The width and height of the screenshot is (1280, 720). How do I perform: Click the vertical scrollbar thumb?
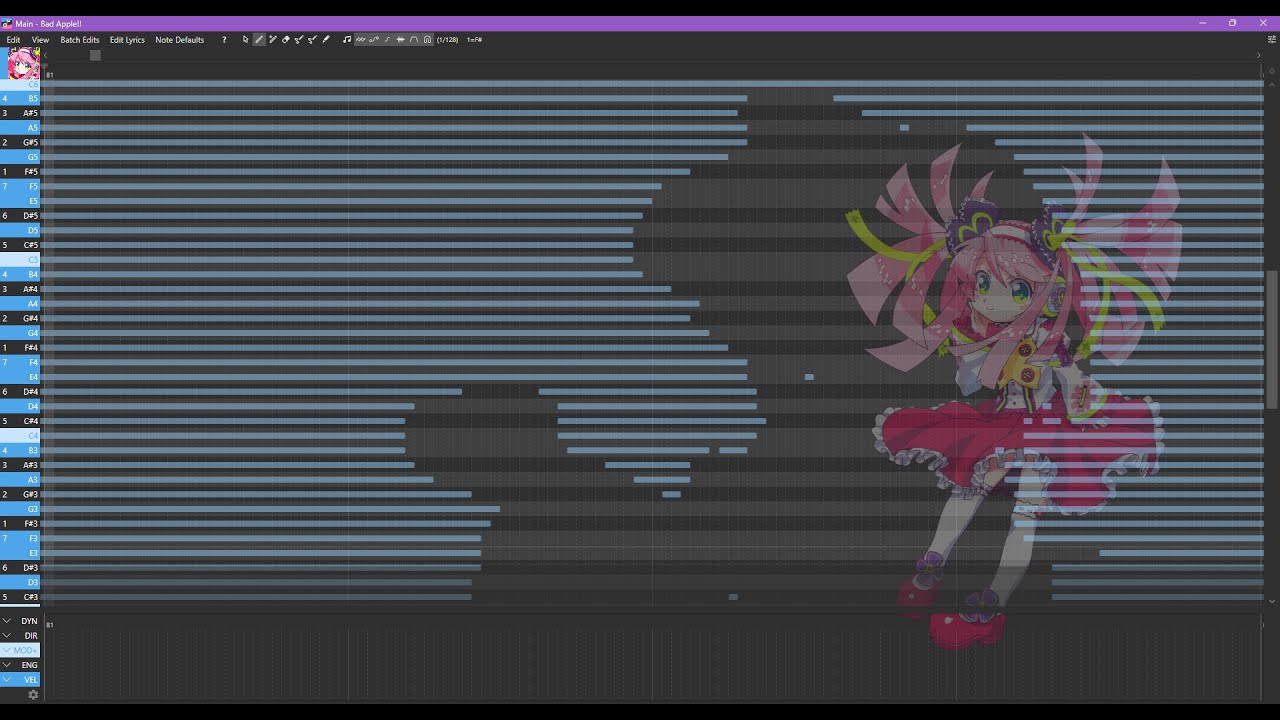1272,339
